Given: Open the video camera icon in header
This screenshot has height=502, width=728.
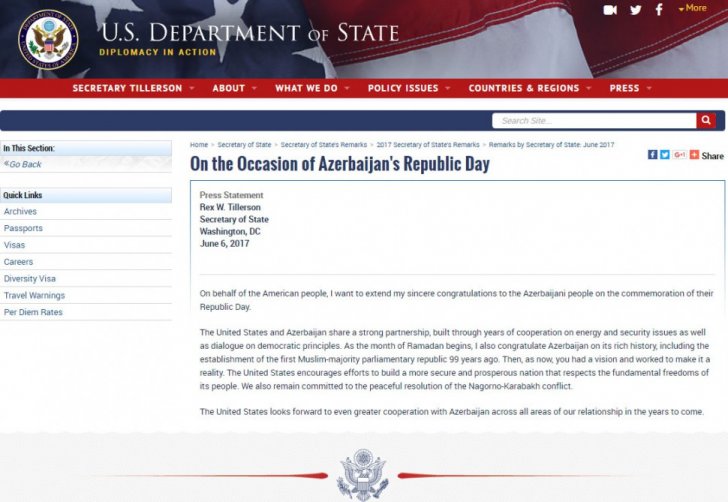Looking at the screenshot, I should click(610, 10).
